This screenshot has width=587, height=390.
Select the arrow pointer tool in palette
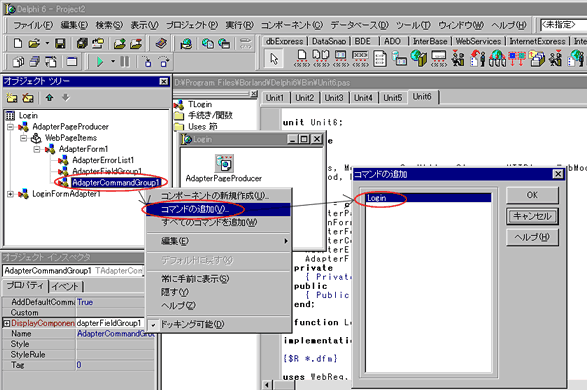click(x=274, y=59)
